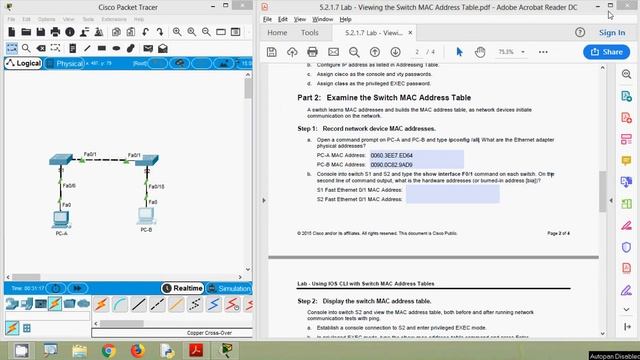Choose the Inspect magnifier tool in Packet Tracer
Screen dimensions: 640x360
[x=26, y=49]
